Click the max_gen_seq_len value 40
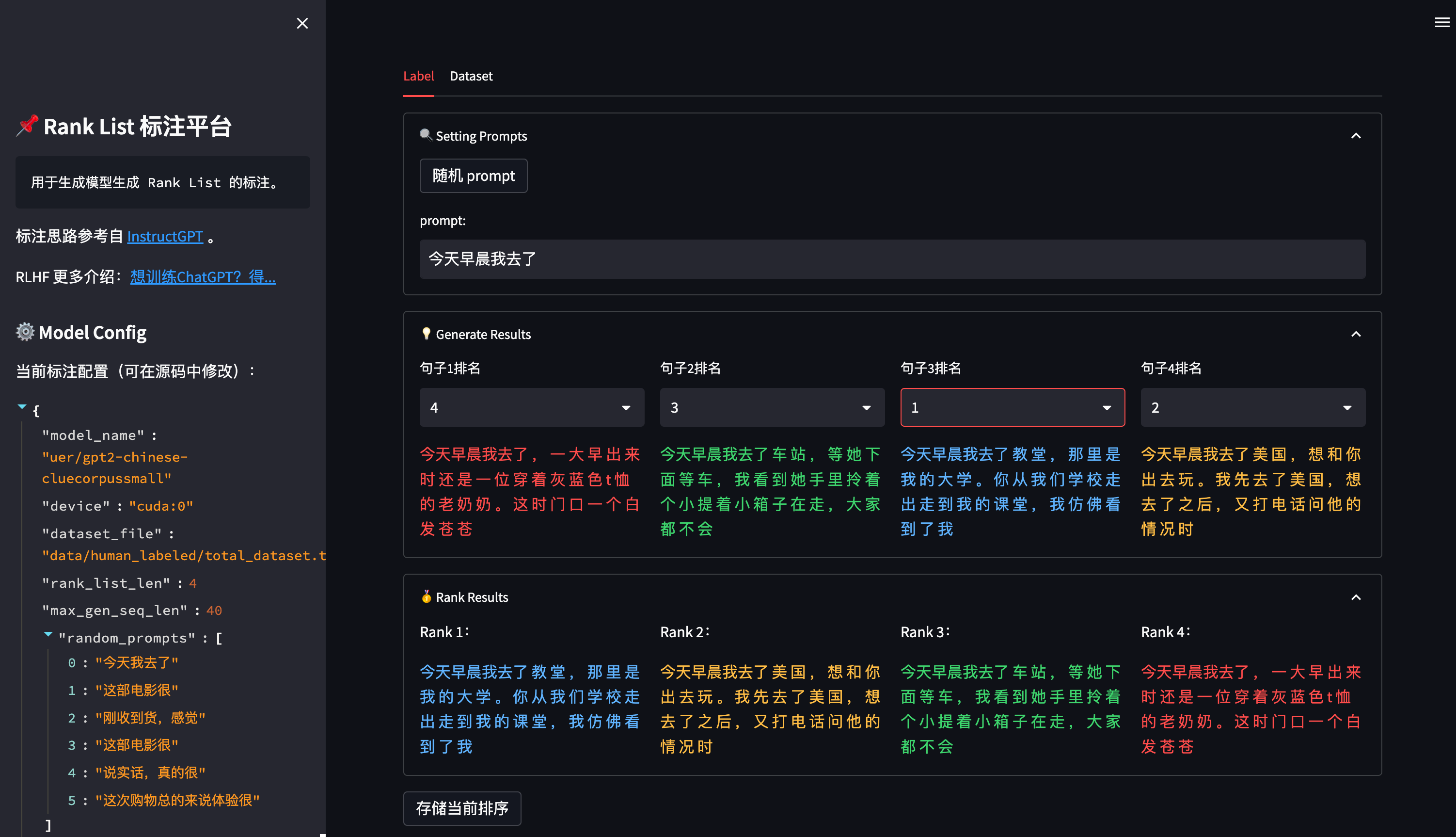This screenshot has width=1456, height=837. pyautogui.click(x=214, y=611)
